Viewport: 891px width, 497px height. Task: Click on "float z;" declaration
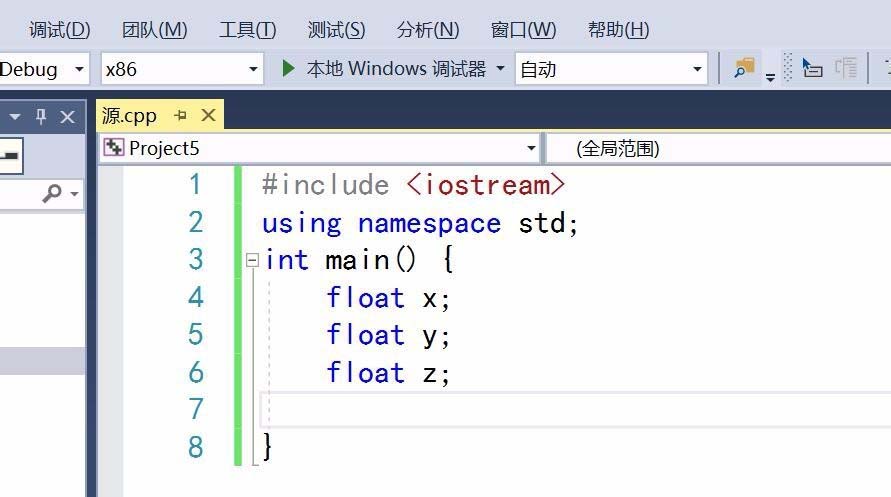click(x=388, y=373)
